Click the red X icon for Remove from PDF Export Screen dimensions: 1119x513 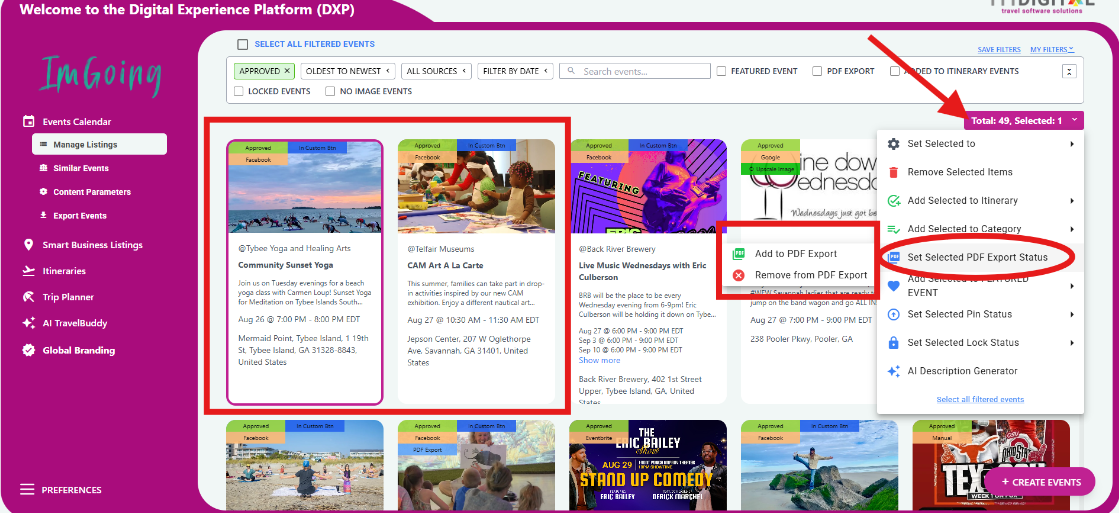(739, 275)
